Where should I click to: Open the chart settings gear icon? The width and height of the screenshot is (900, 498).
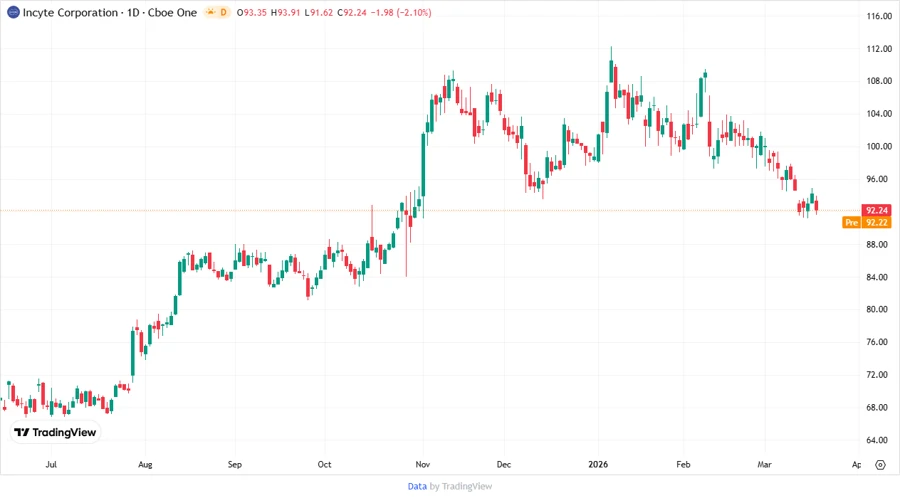(880, 465)
